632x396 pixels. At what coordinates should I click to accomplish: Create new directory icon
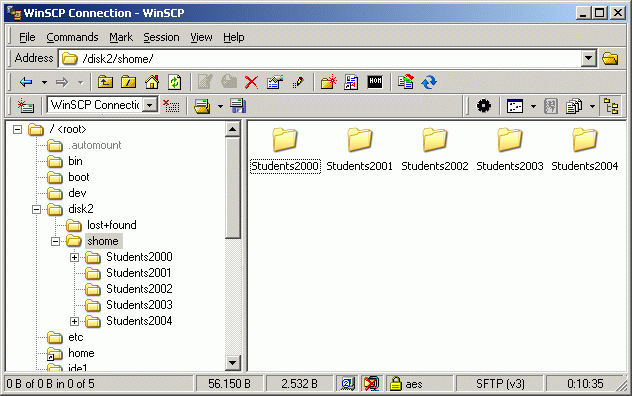click(x=328, y=82)
